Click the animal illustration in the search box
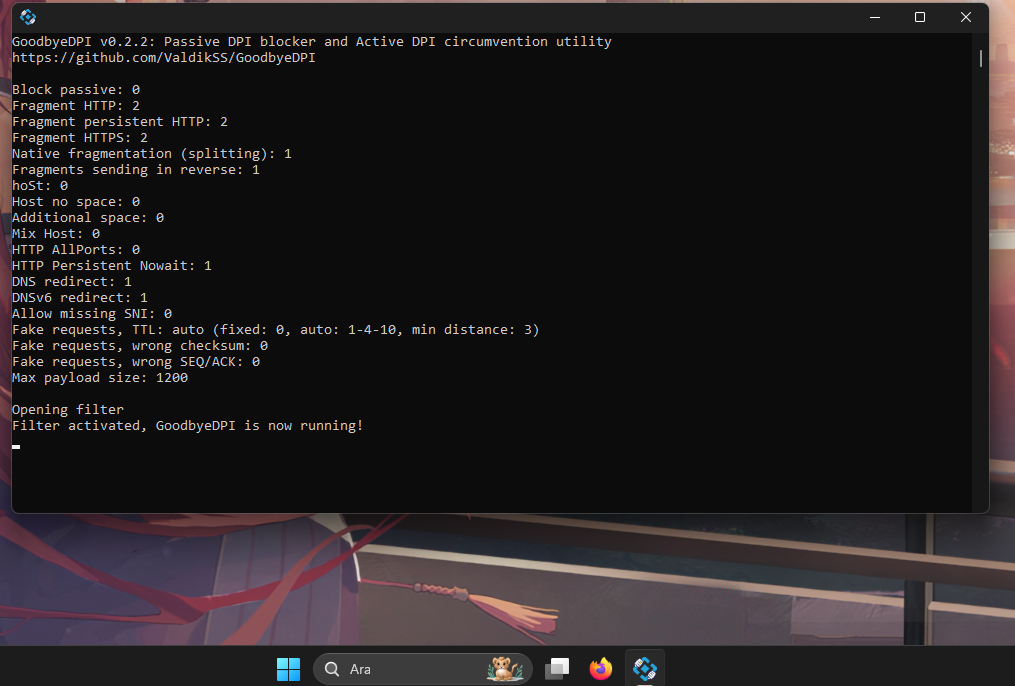 point(504,669)
